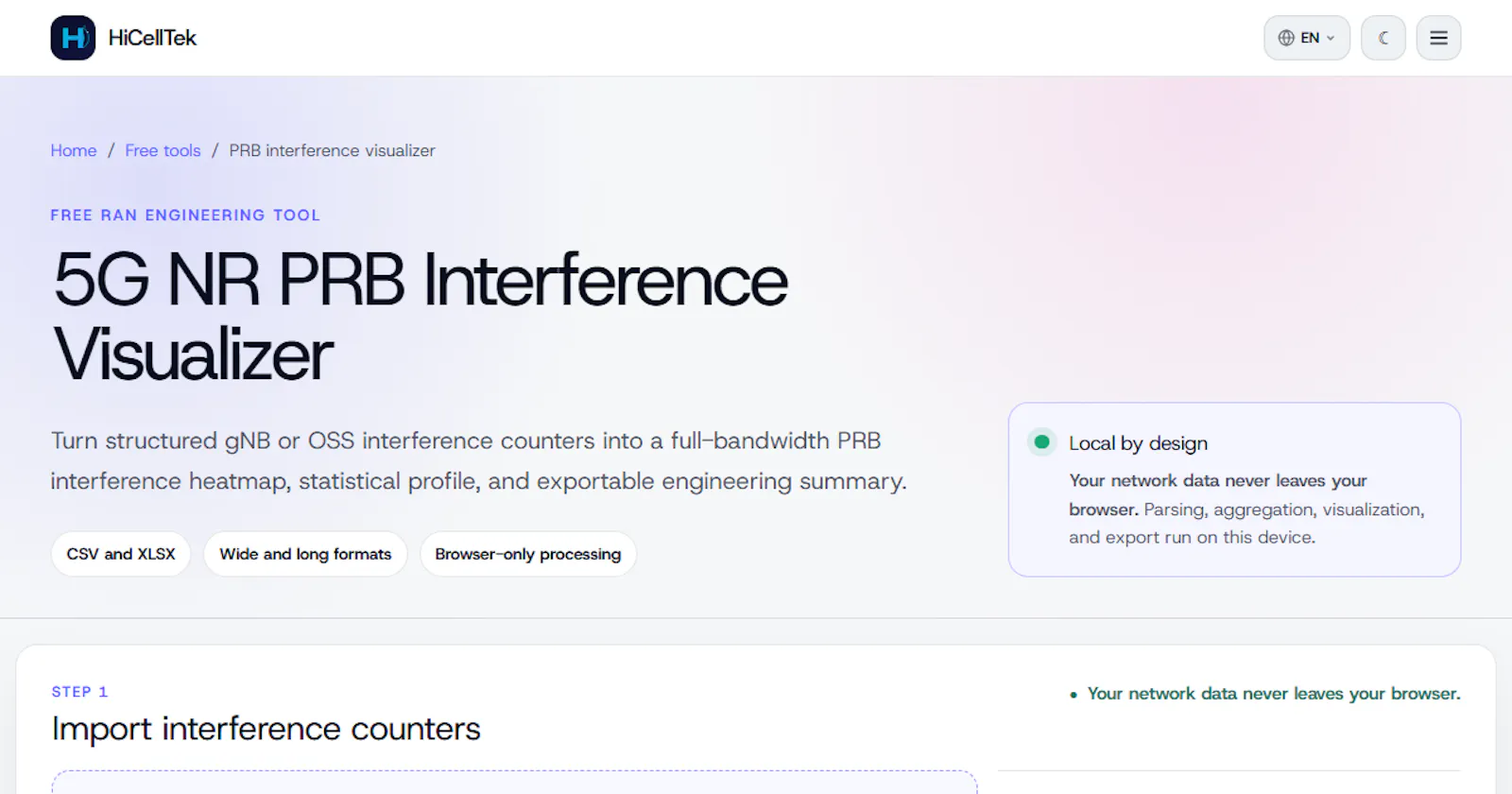The height and width of the screenshot is (794, 1512).
Task: Click the Wide and long formats pill
Action: click(305, 554)
